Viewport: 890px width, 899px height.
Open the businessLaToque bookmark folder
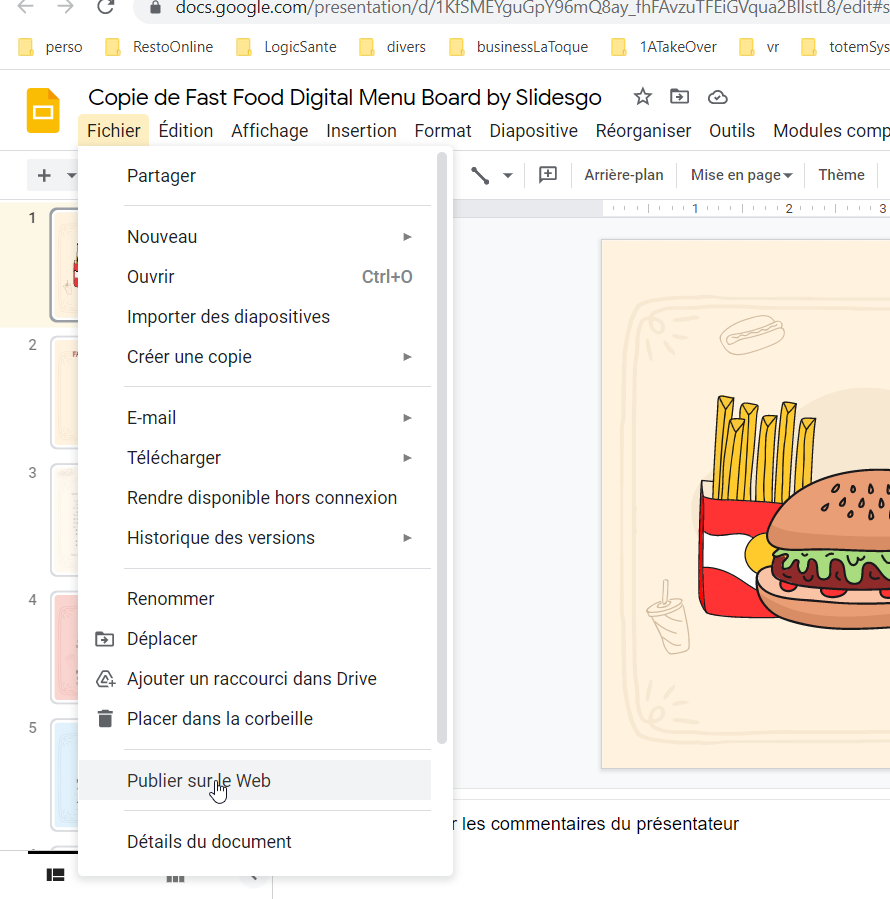pos(519,47)
